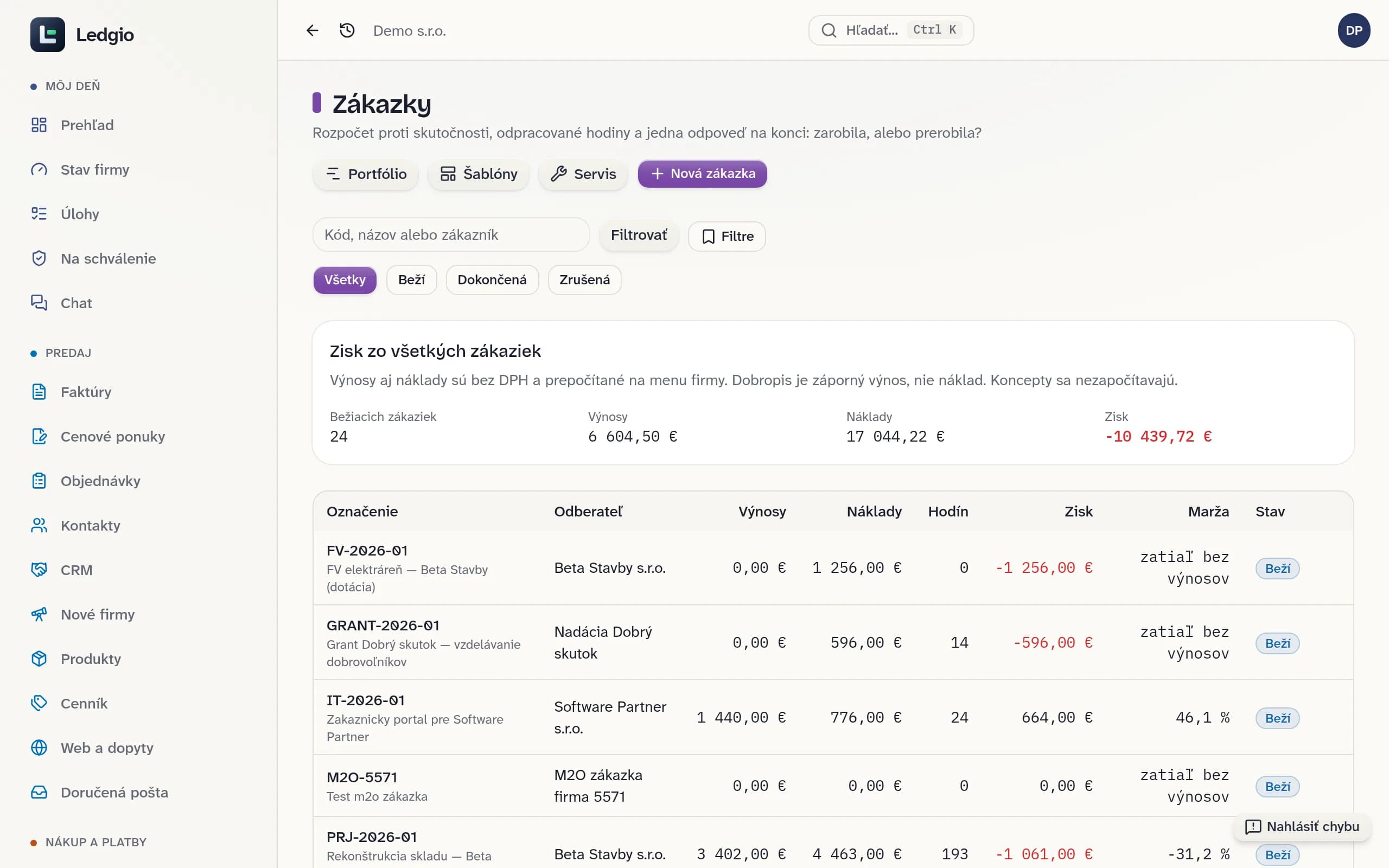
Task: Click Nahlásiť chybu report button
Action: pos(1302,827)
